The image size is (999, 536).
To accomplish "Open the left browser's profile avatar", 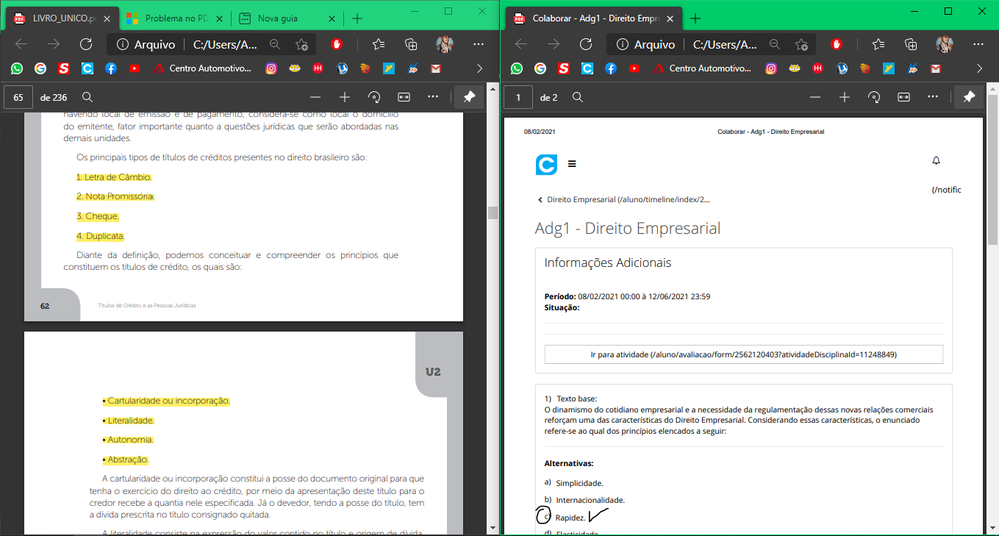I will click(x=445, y=44).
